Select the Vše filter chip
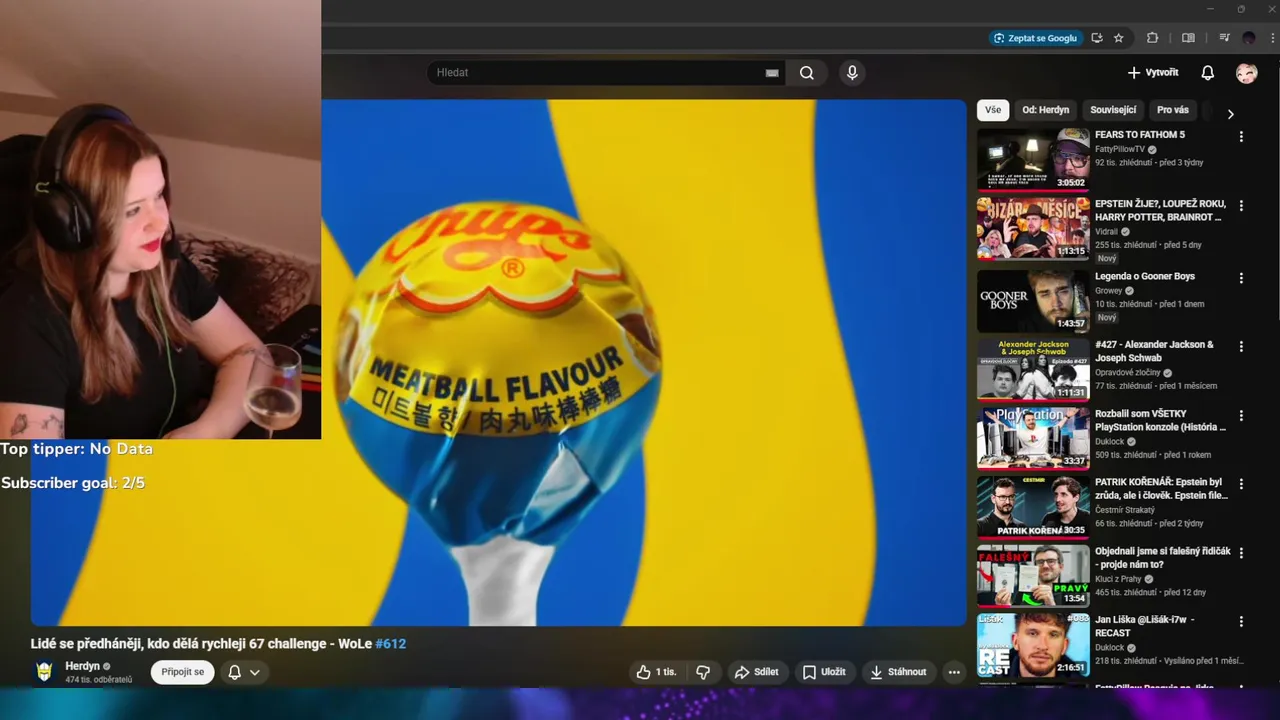Image resolution: width=1280 pixels, height=720 pixels. click(x=992, y=110)
